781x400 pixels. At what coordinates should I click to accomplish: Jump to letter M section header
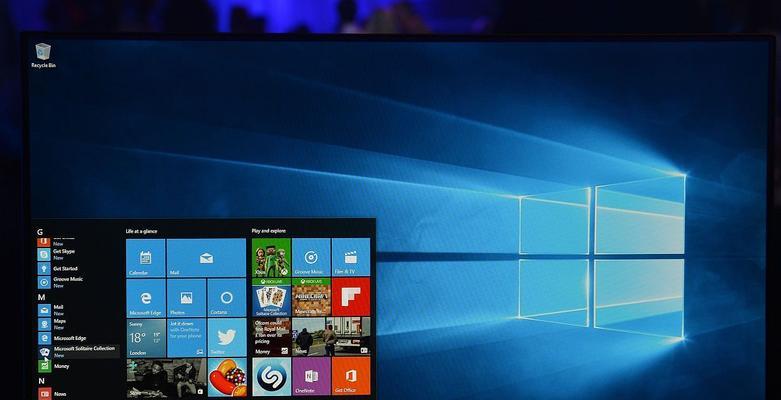(x=41, y=297)
